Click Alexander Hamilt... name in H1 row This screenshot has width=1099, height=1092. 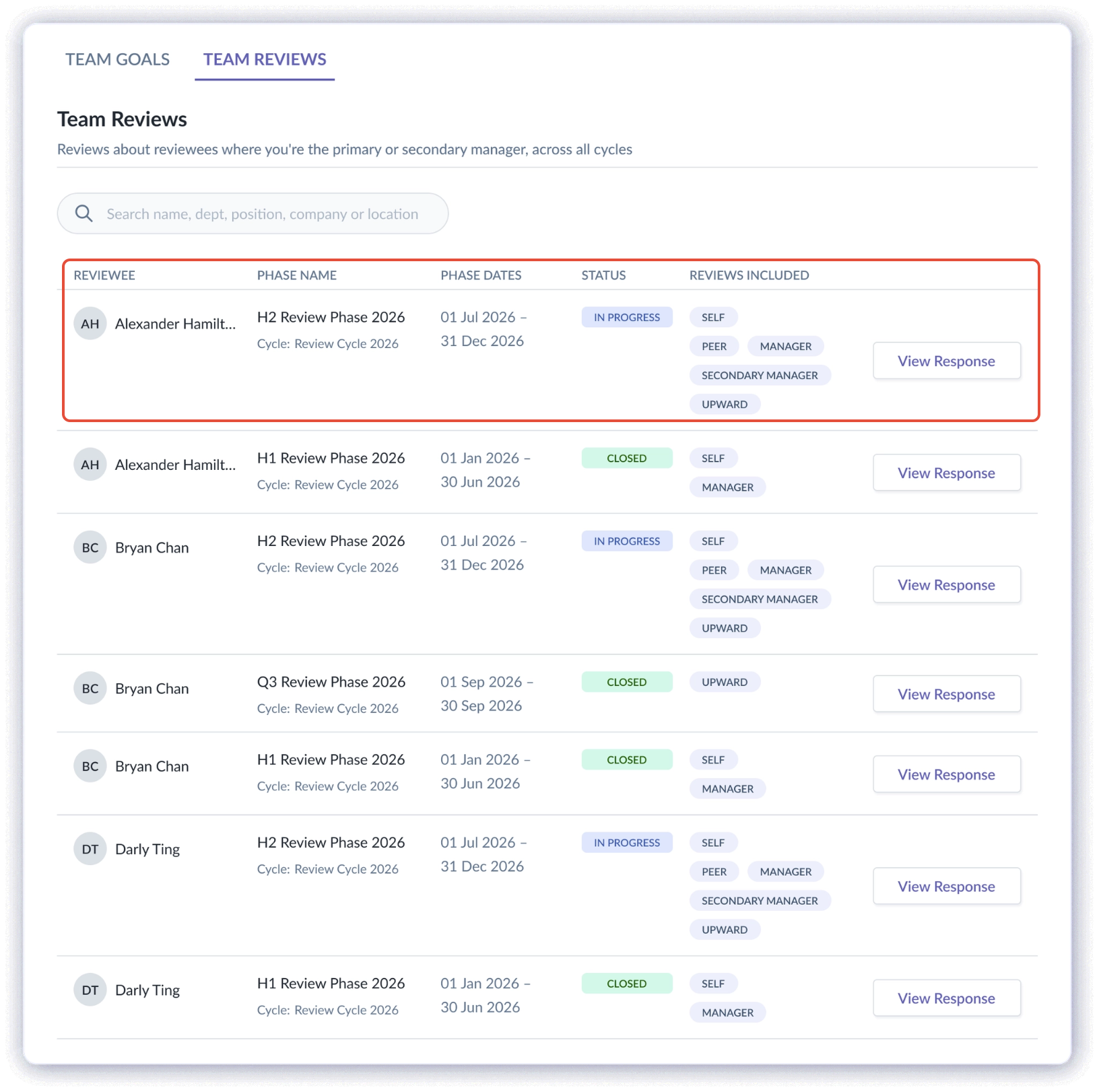pos(176,465)
